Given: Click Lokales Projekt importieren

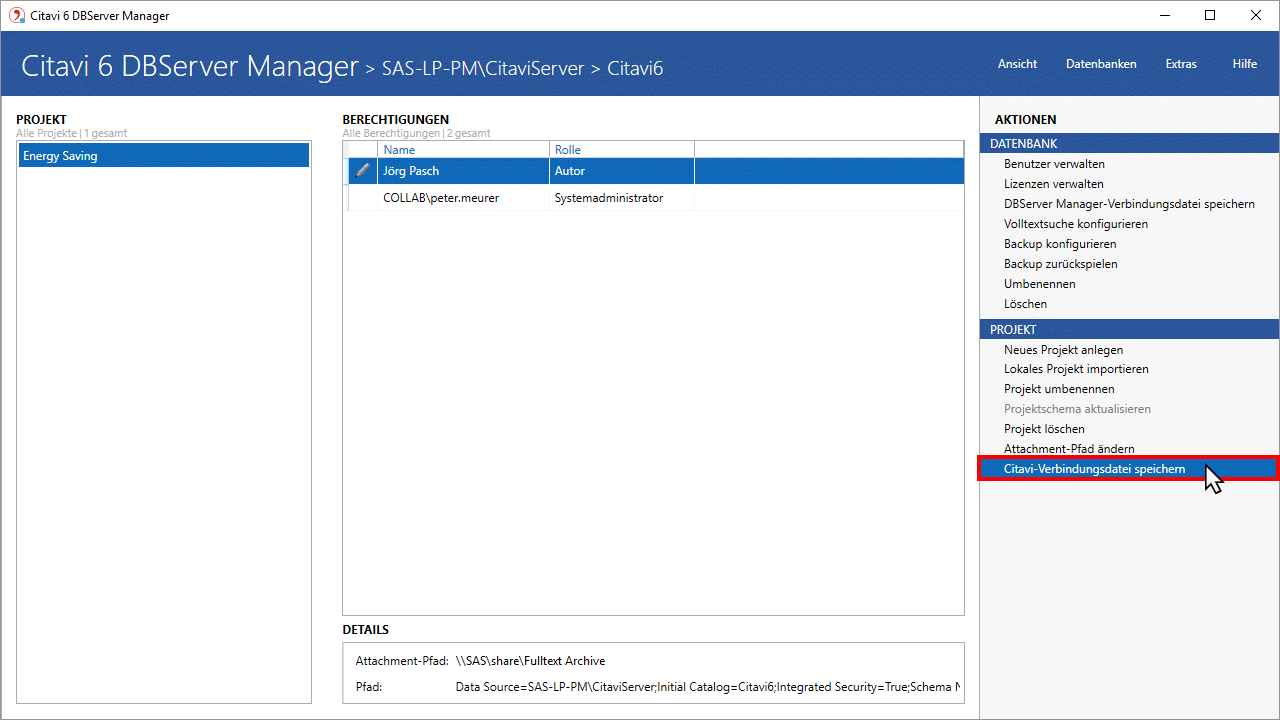Looking at the screenshot, I should (x=1076, y=369).
